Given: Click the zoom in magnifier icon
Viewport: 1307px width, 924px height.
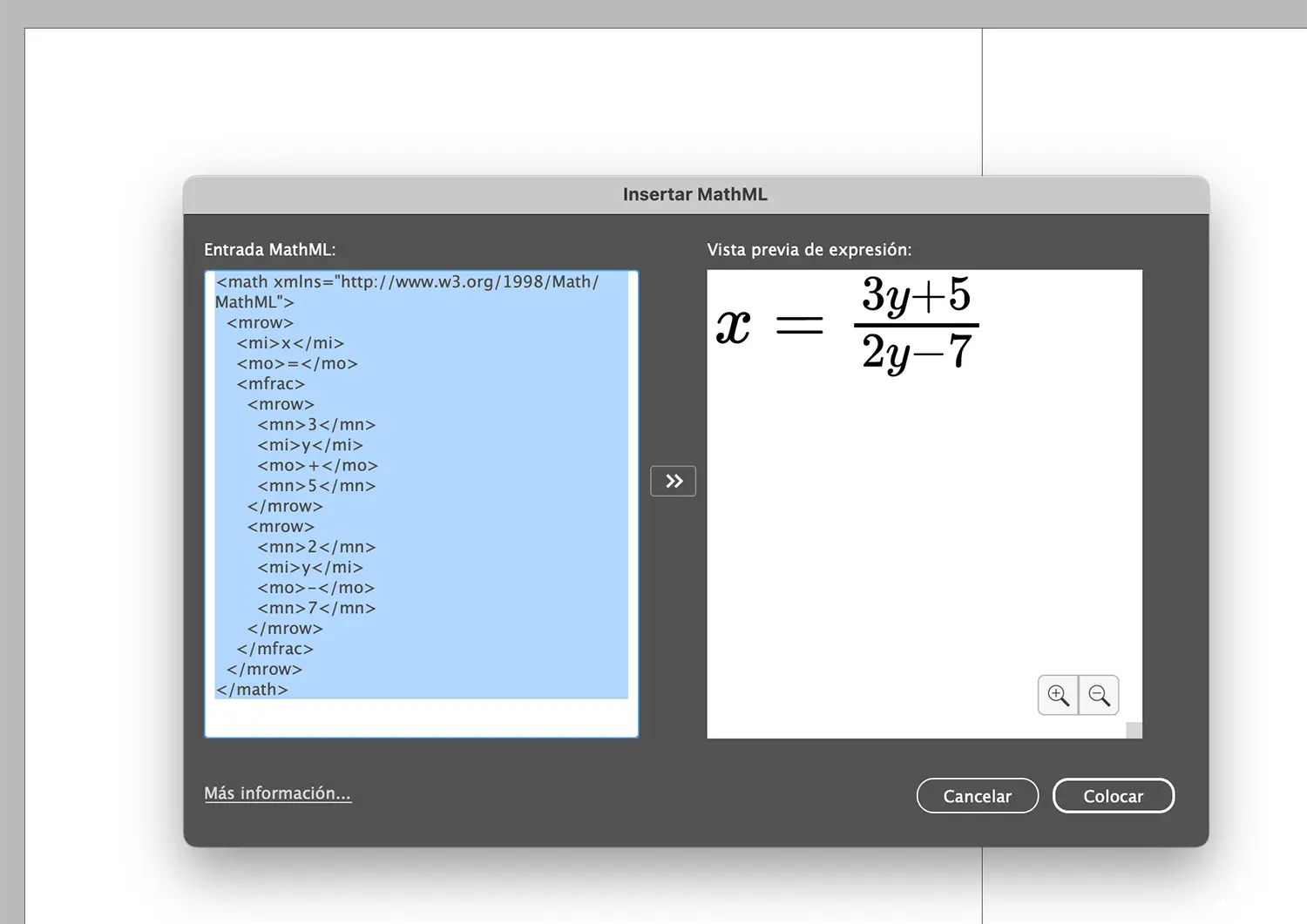Looking at the screenshot, I should (1058, 695).
